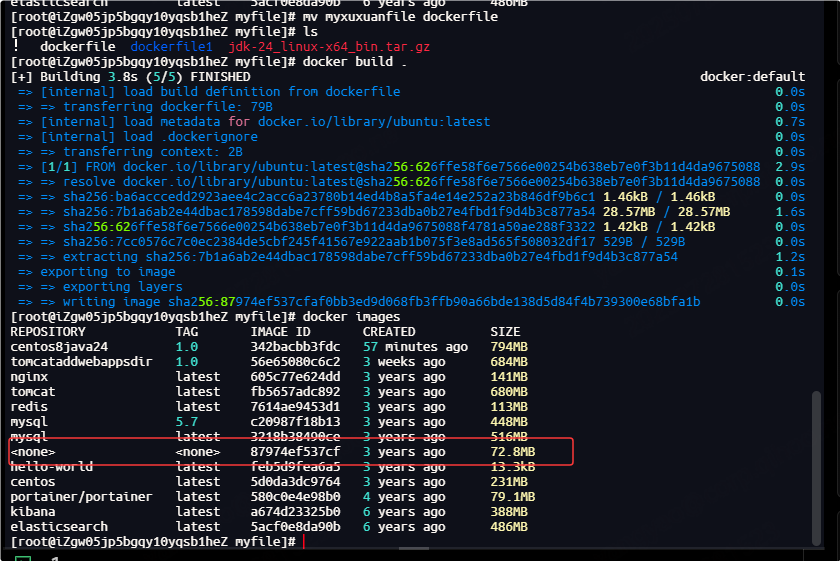This screenshot has width=840, height=561.
Task: Click the '1.42kB / 1.42kB' progress text
Action: click(x=658, y=227)
